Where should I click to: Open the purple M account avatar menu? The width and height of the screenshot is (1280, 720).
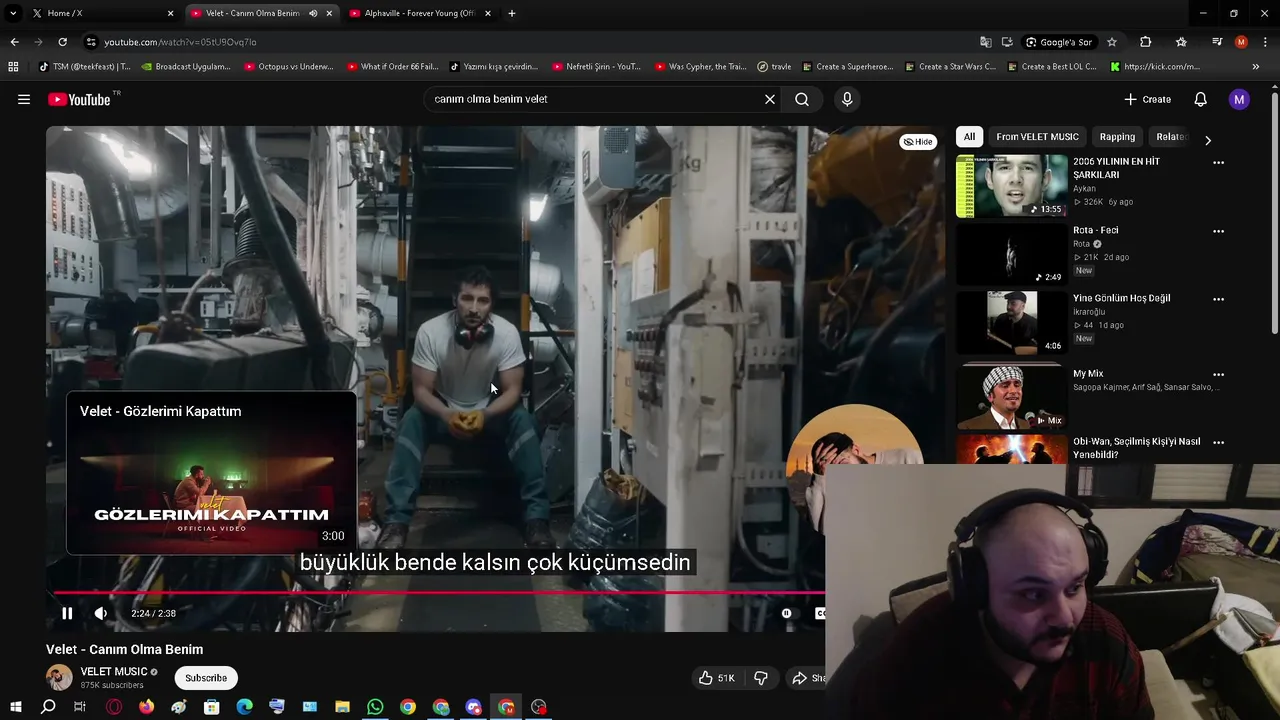1239,99
